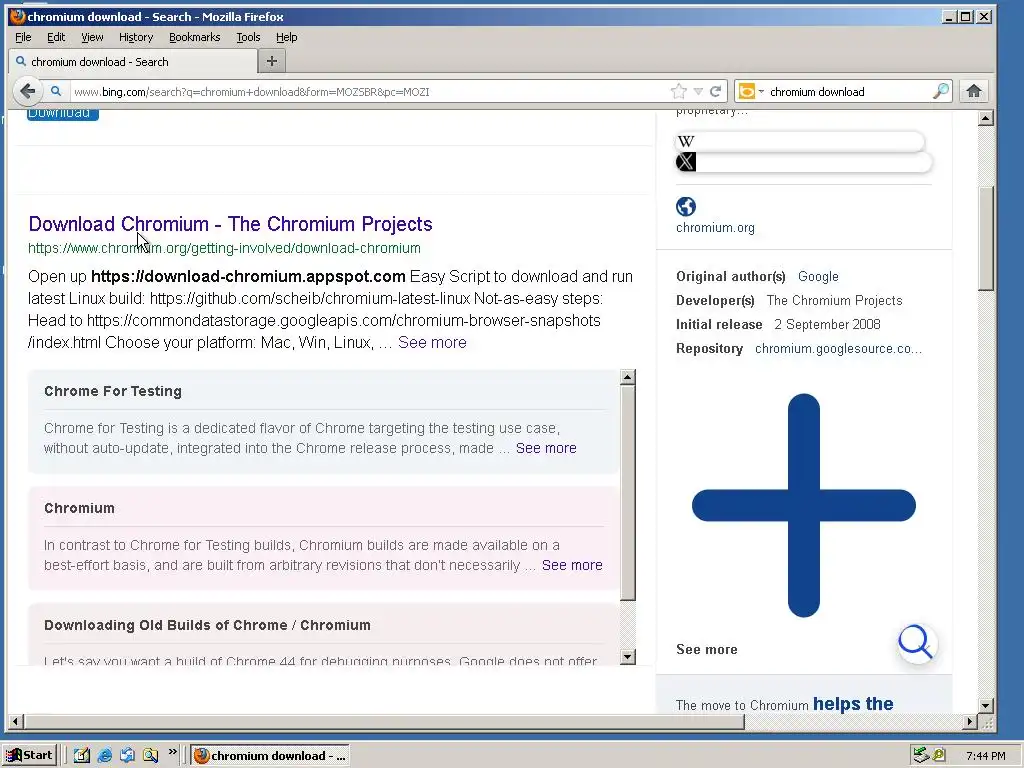Click the inner cards scrollbar thumb
The image size is (1024, 768).
(628, 492)
